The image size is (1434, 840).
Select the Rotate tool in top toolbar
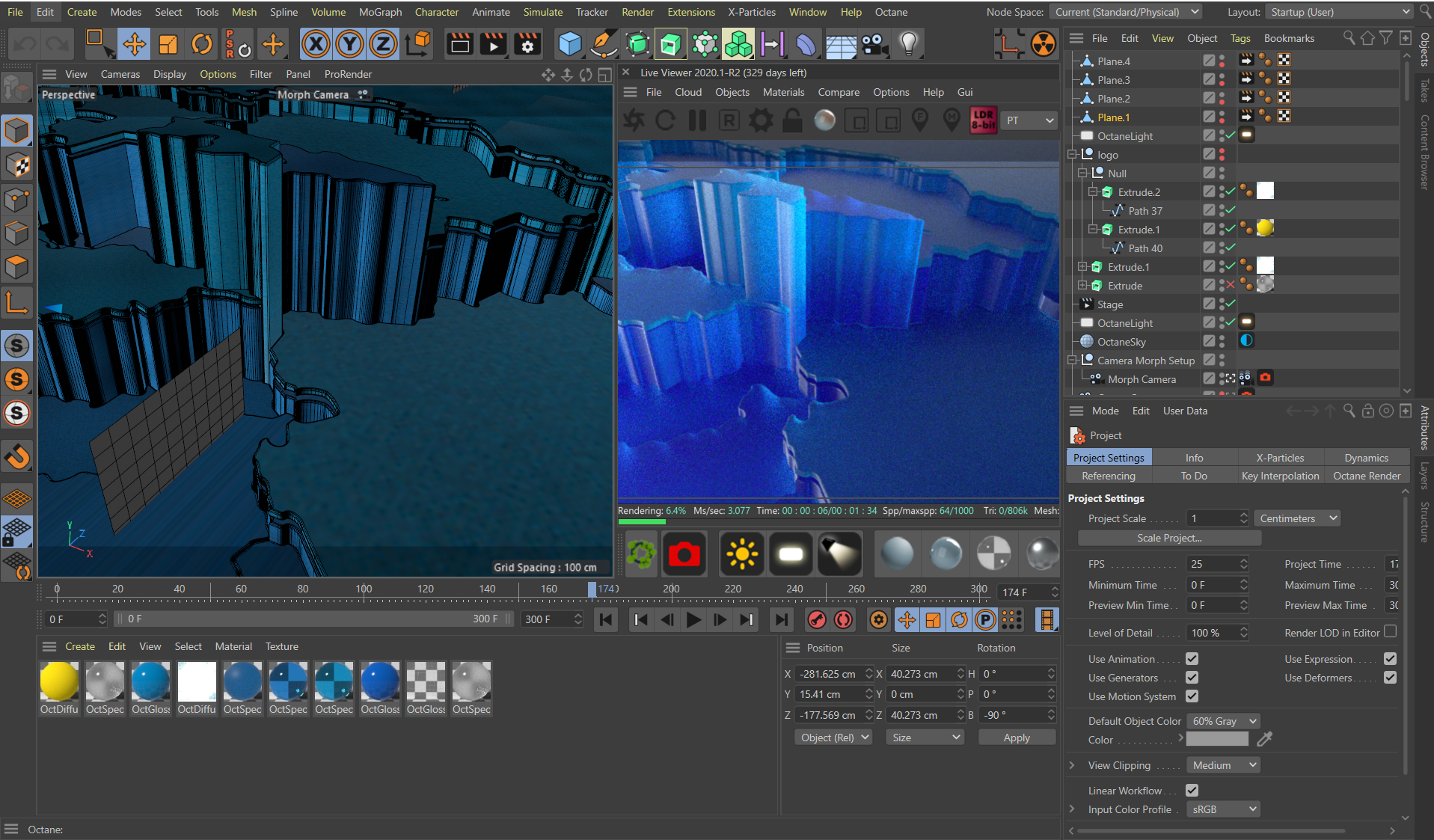(201, 44)
